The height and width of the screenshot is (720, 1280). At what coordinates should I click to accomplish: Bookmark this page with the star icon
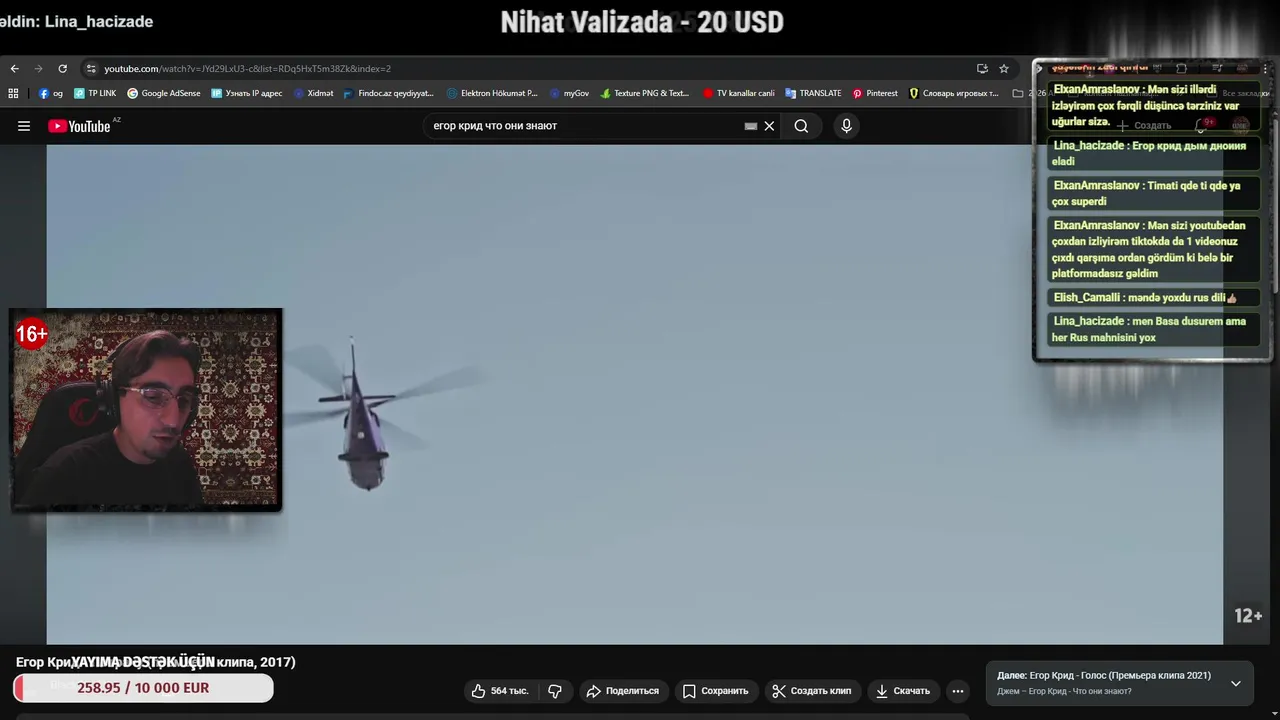[x=1004, y=69]
